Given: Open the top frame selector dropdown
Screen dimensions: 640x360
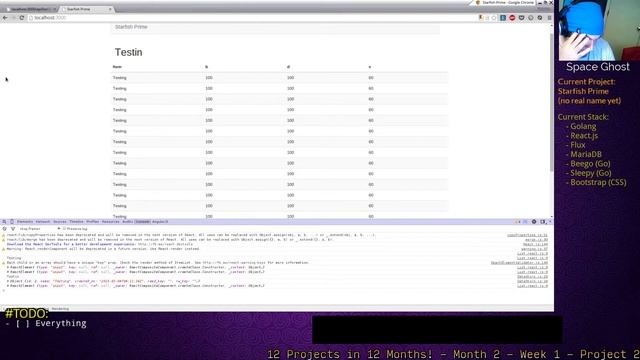Looking at the screenshot, I should 40,229.
